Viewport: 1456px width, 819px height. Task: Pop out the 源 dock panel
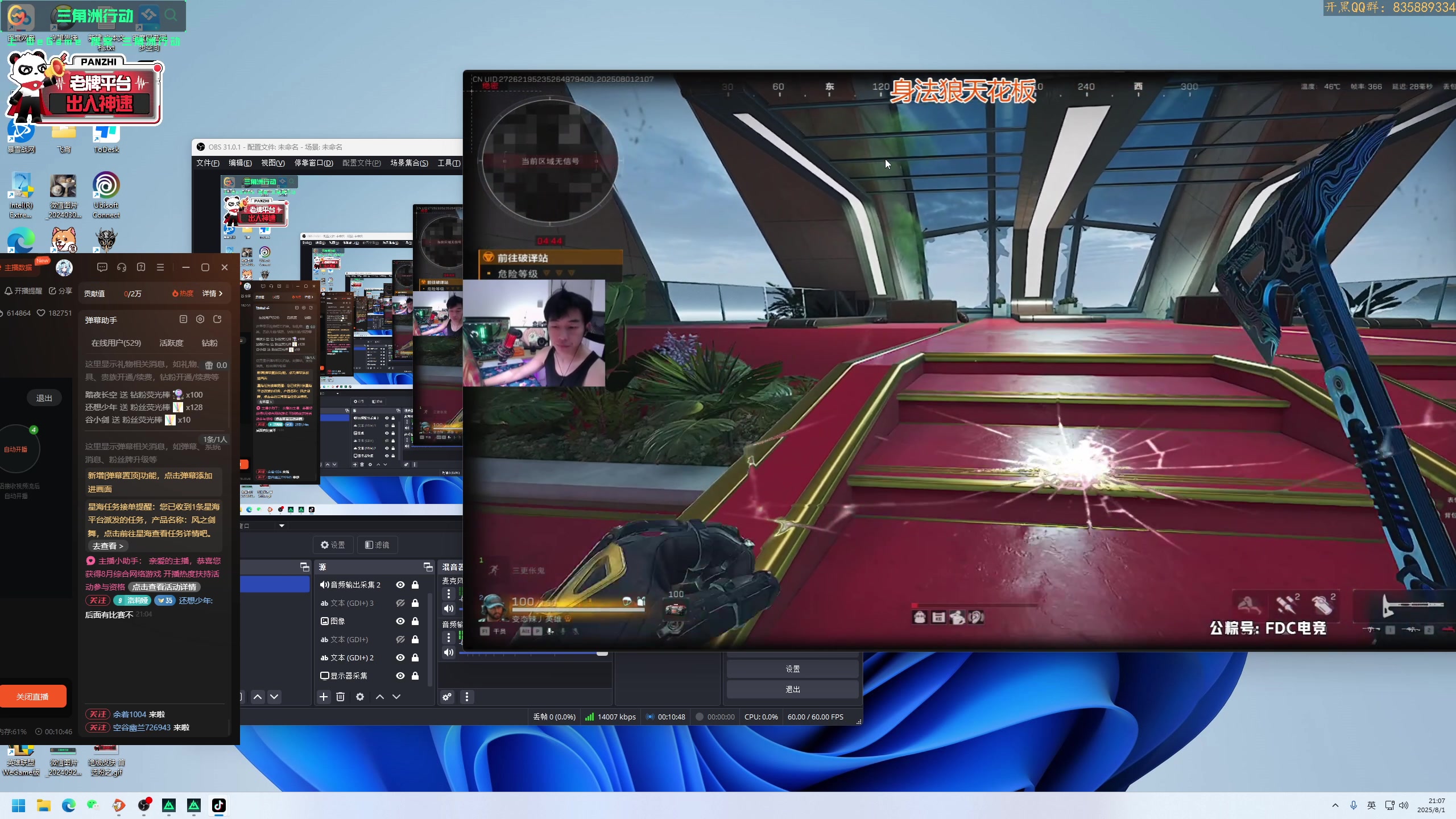[428, 567]
